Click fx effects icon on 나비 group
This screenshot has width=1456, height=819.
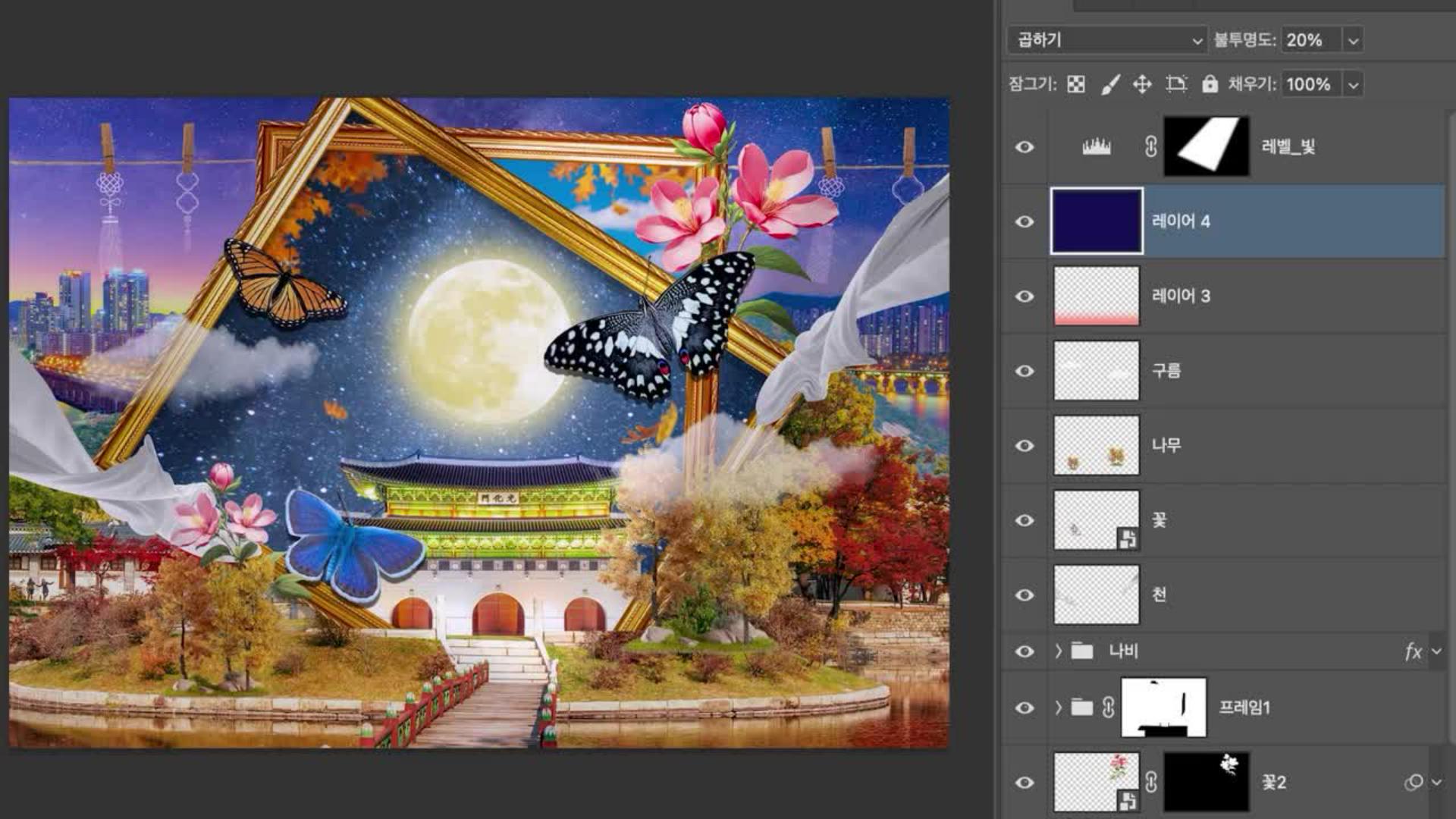click(x=1412, y=651)
